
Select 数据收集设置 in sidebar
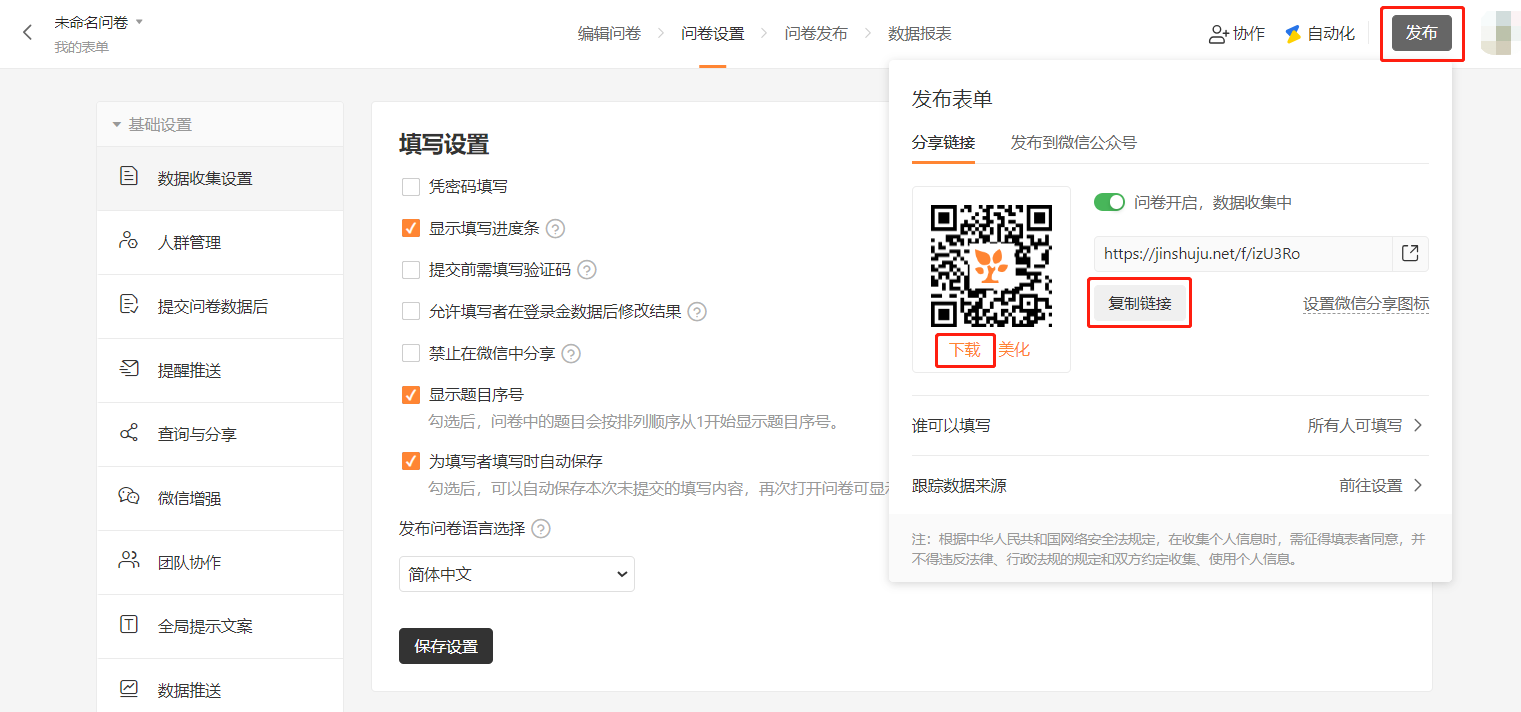point(220,178)
